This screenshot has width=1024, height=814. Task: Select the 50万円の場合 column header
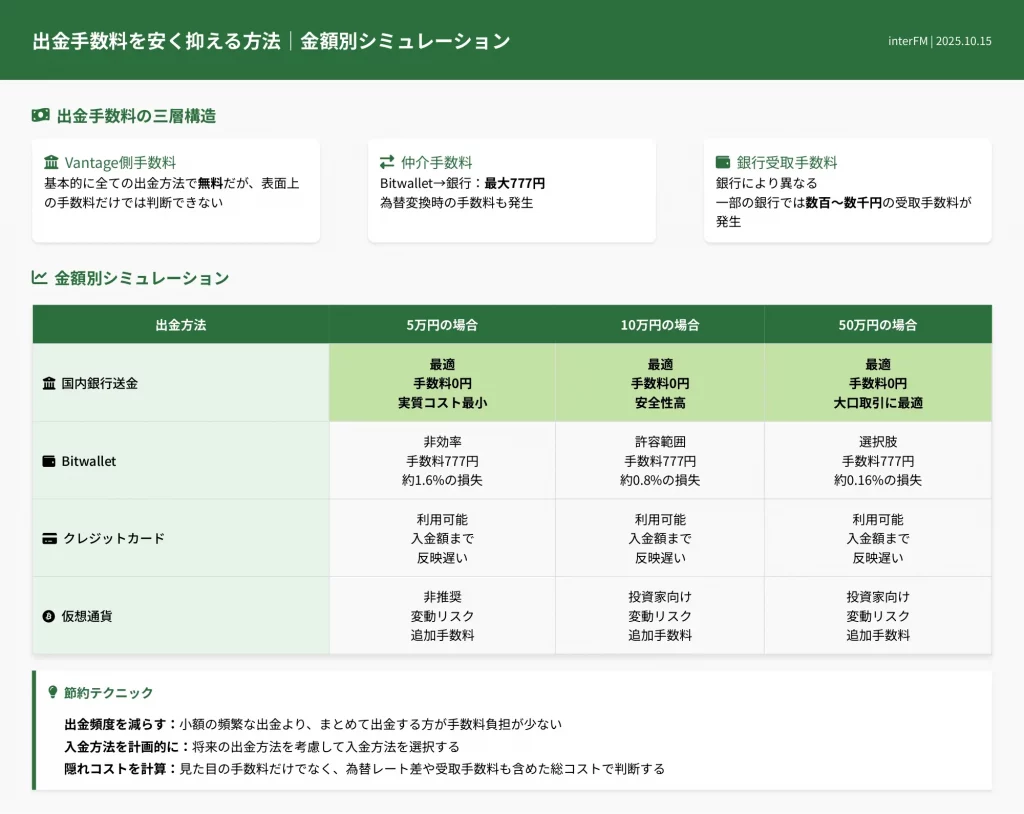(878, 325)
